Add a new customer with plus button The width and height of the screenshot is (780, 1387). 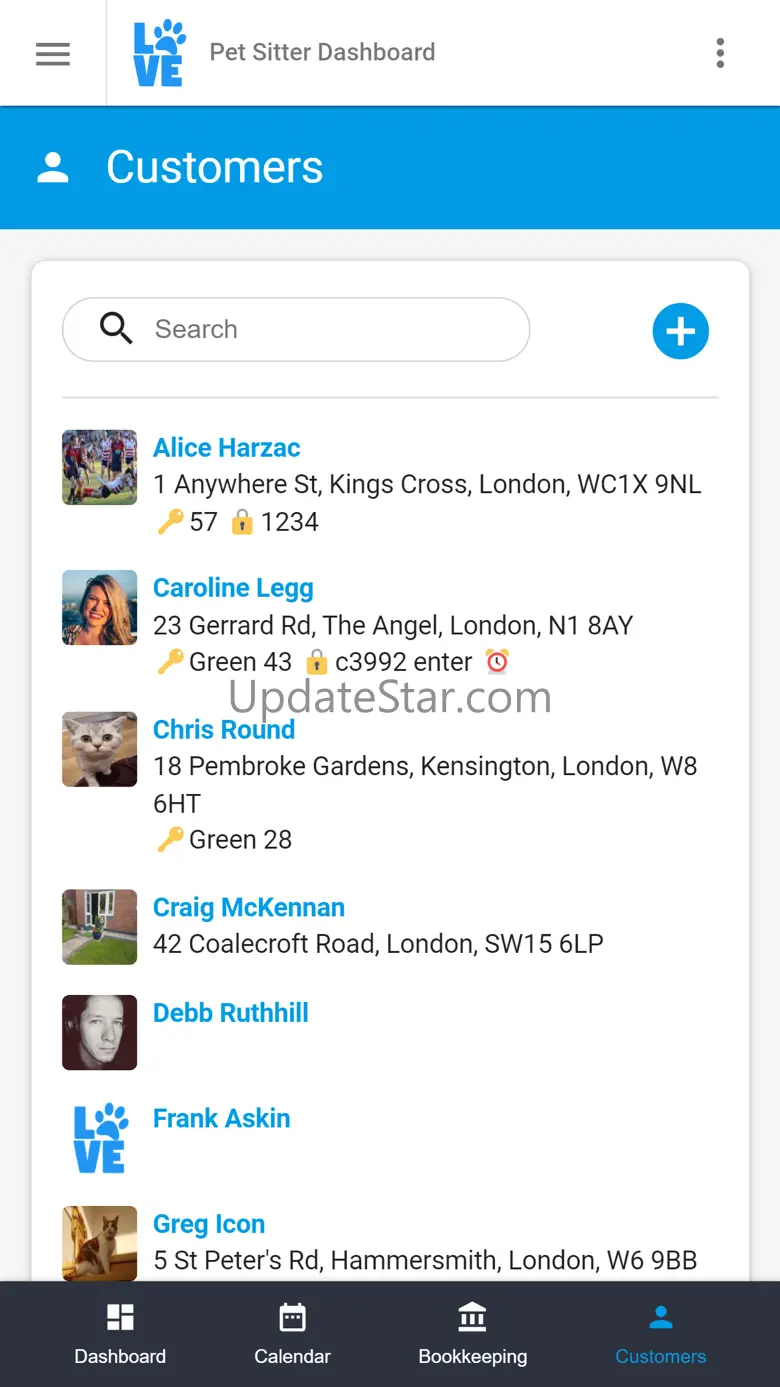pyautogui.click(x=681, y=331)
